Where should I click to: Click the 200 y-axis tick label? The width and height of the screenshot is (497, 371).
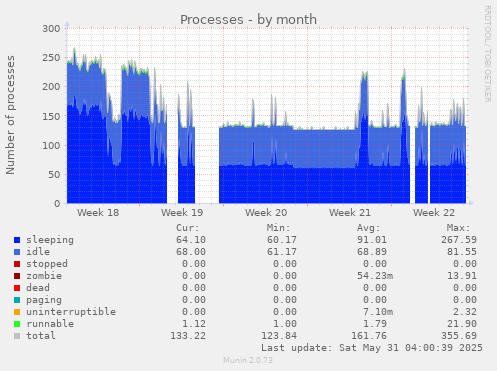pos(51,87)
